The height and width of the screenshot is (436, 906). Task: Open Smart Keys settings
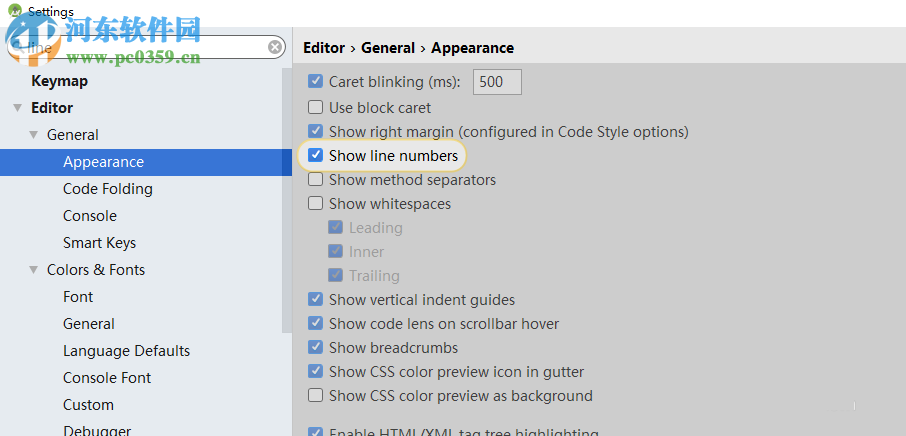[x=99, y=243]
